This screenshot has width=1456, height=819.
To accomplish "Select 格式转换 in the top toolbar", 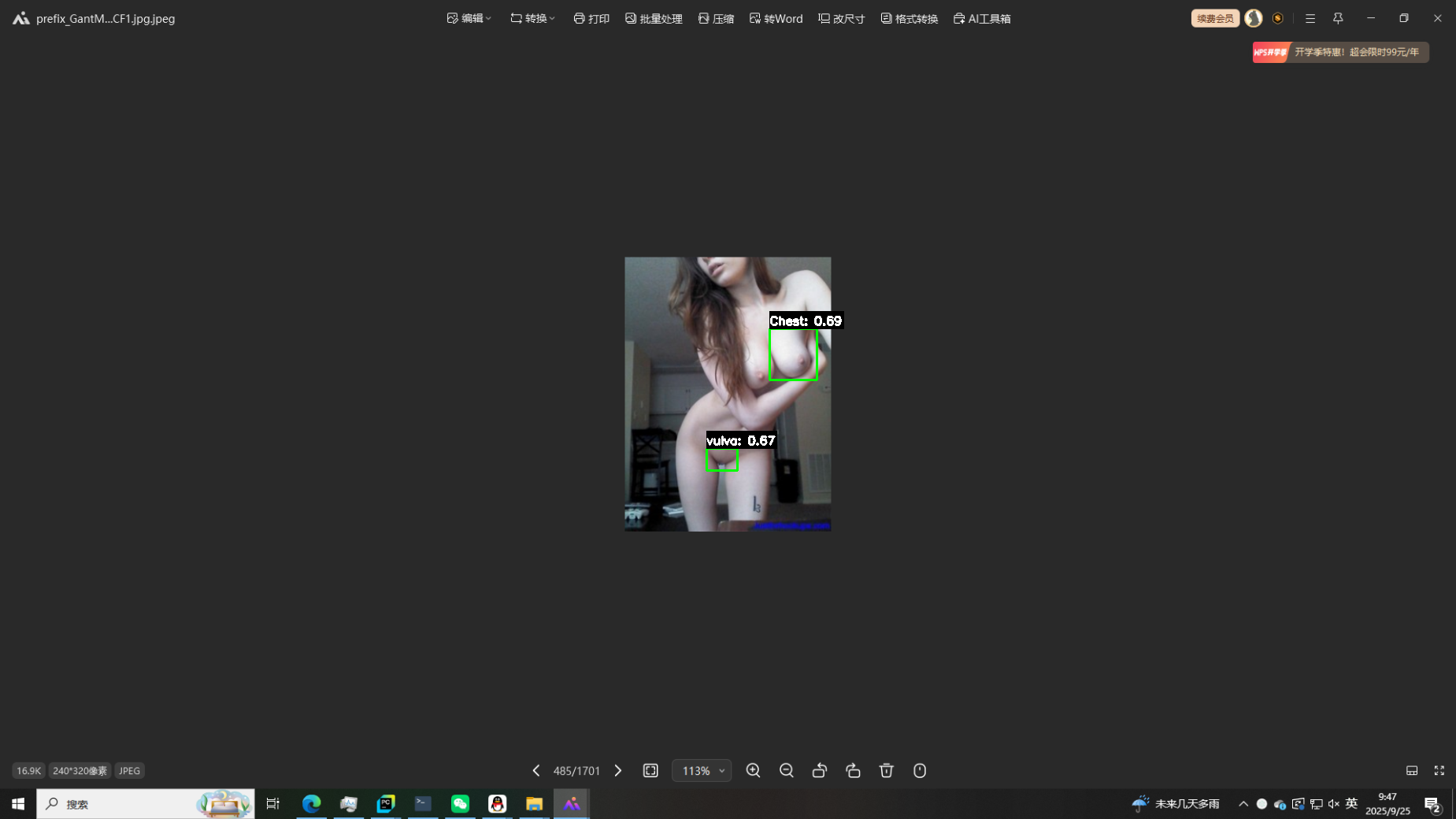I will 909,18.
